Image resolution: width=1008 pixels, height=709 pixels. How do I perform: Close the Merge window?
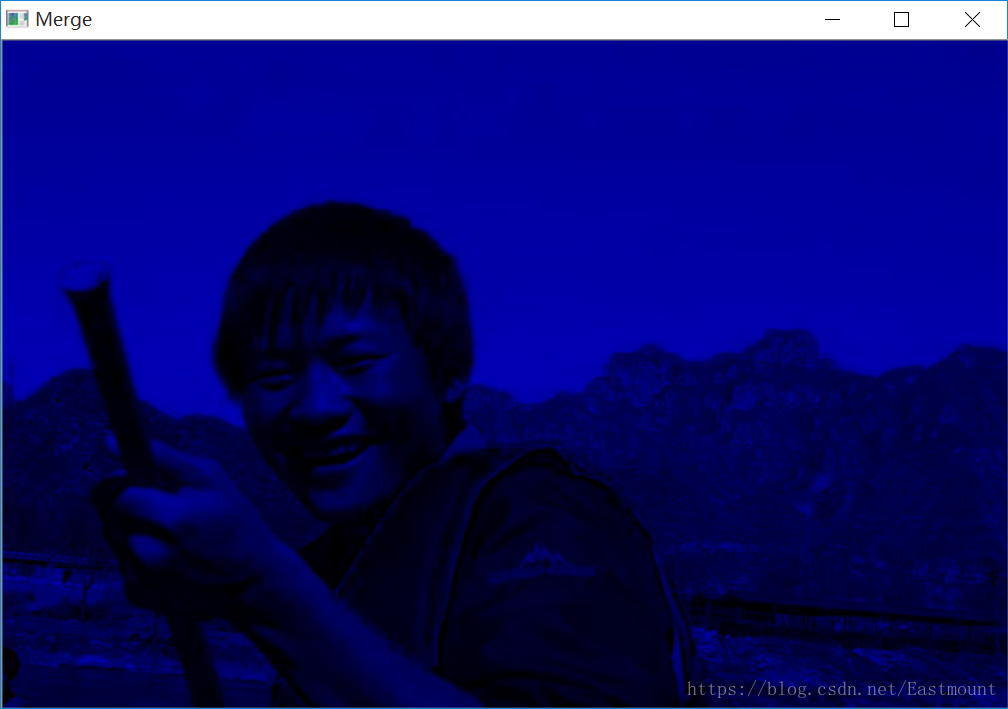click(x=972, y=20)
